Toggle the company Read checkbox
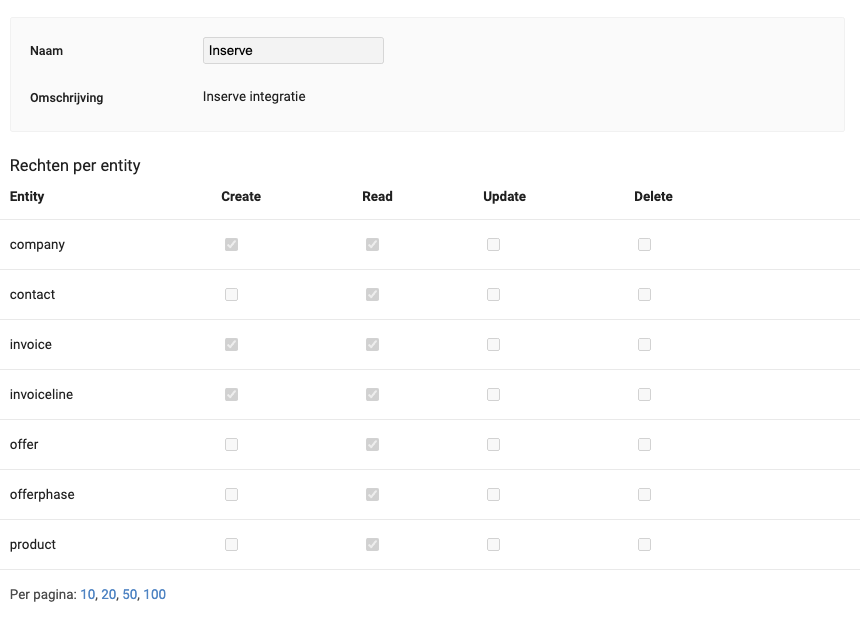860x622 pixels. coord(373,244)
